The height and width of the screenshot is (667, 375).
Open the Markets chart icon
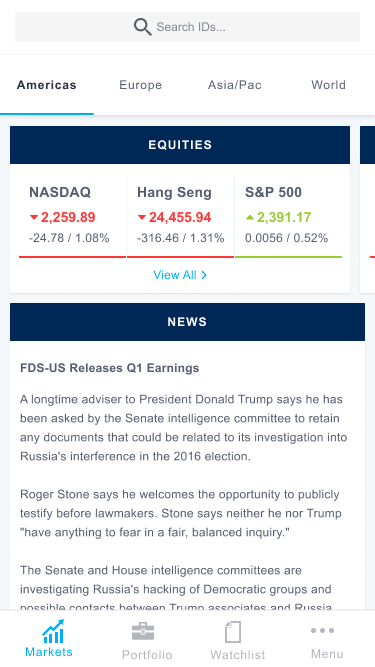coord(53,631)
